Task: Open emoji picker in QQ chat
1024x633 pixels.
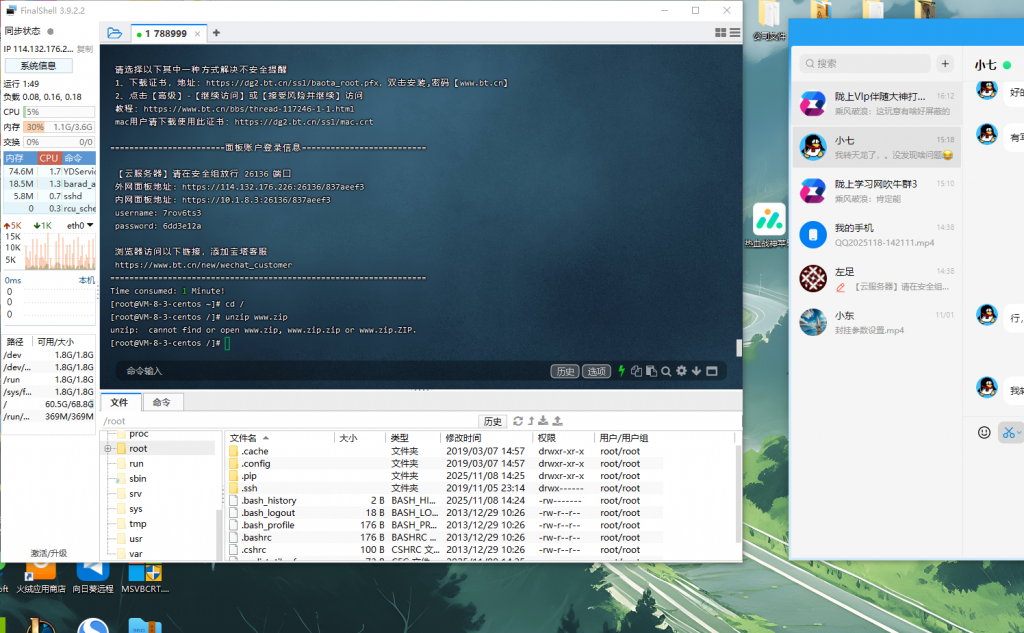Action: [x=984, y=432]
